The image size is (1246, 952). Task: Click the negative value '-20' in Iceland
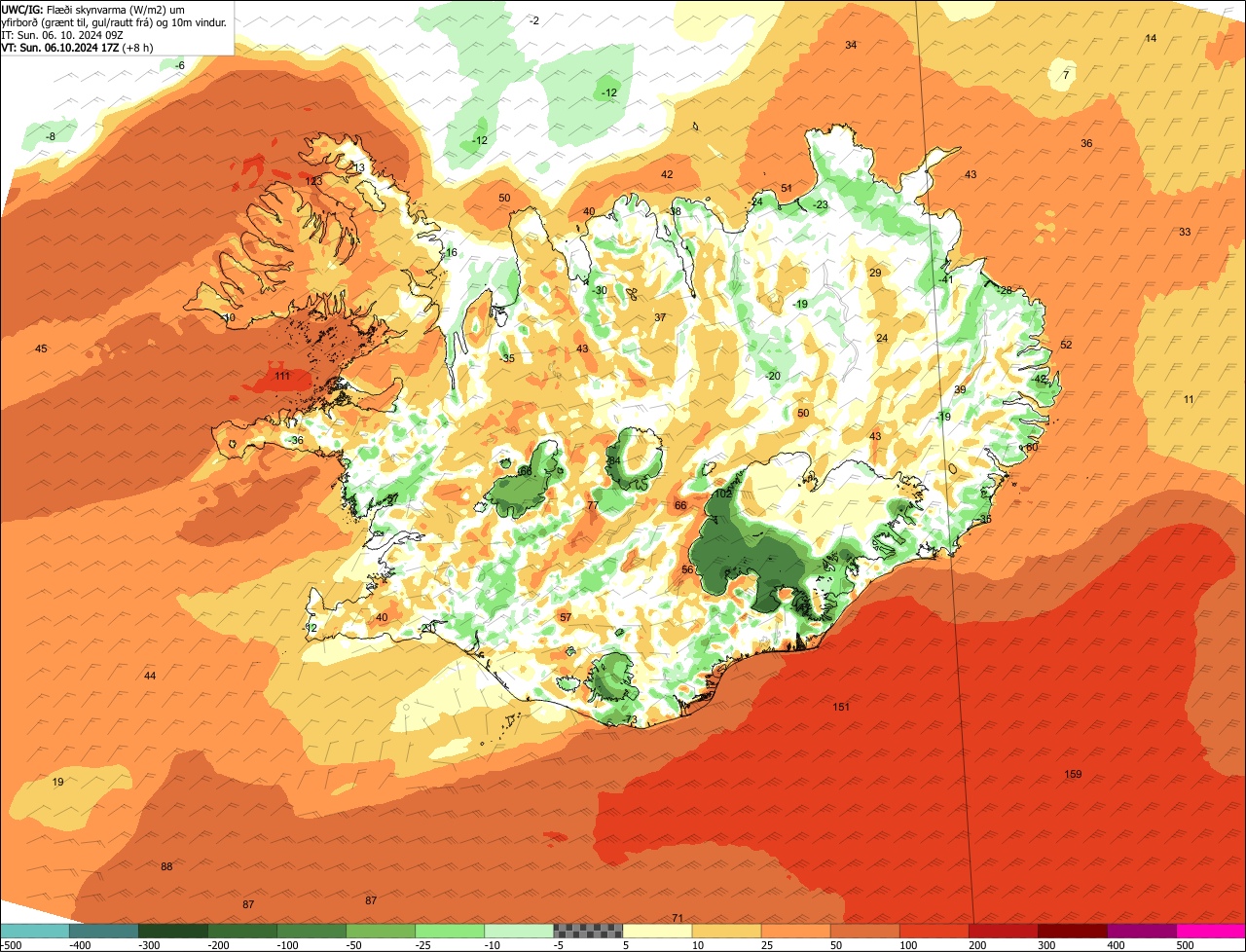[773, 376]
